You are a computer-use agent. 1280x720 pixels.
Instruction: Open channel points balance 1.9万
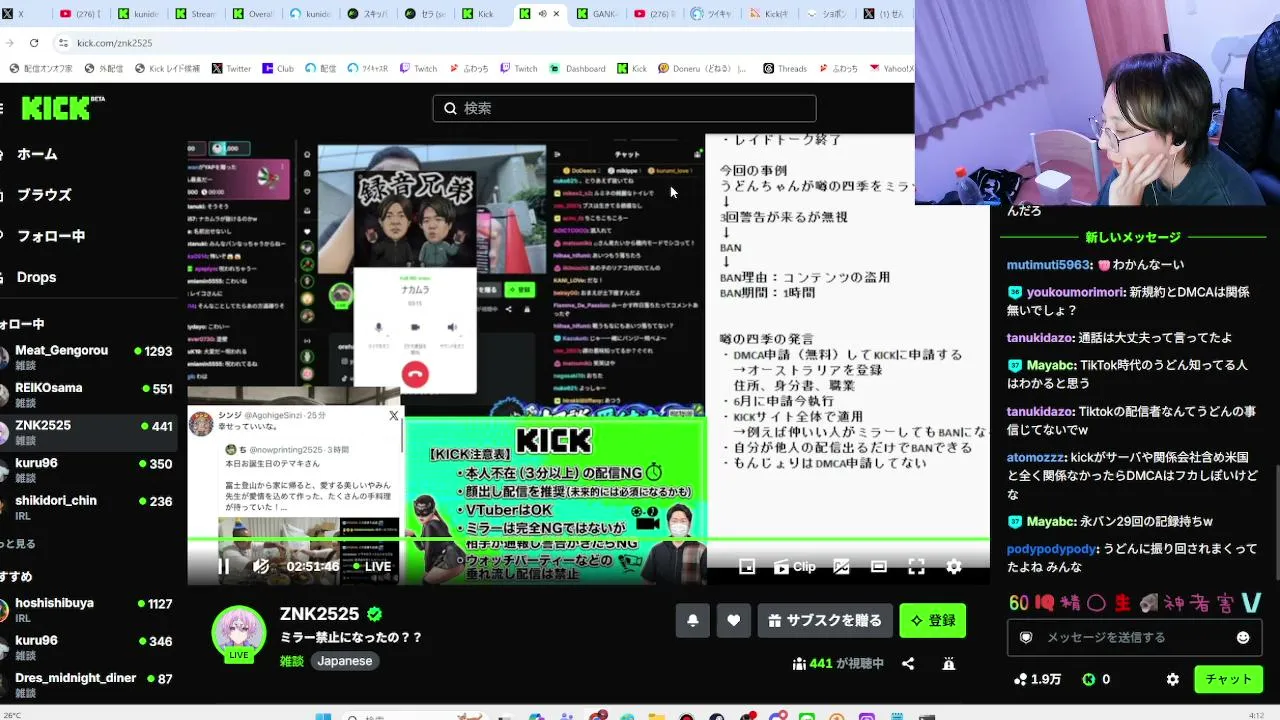(1037, 679)
